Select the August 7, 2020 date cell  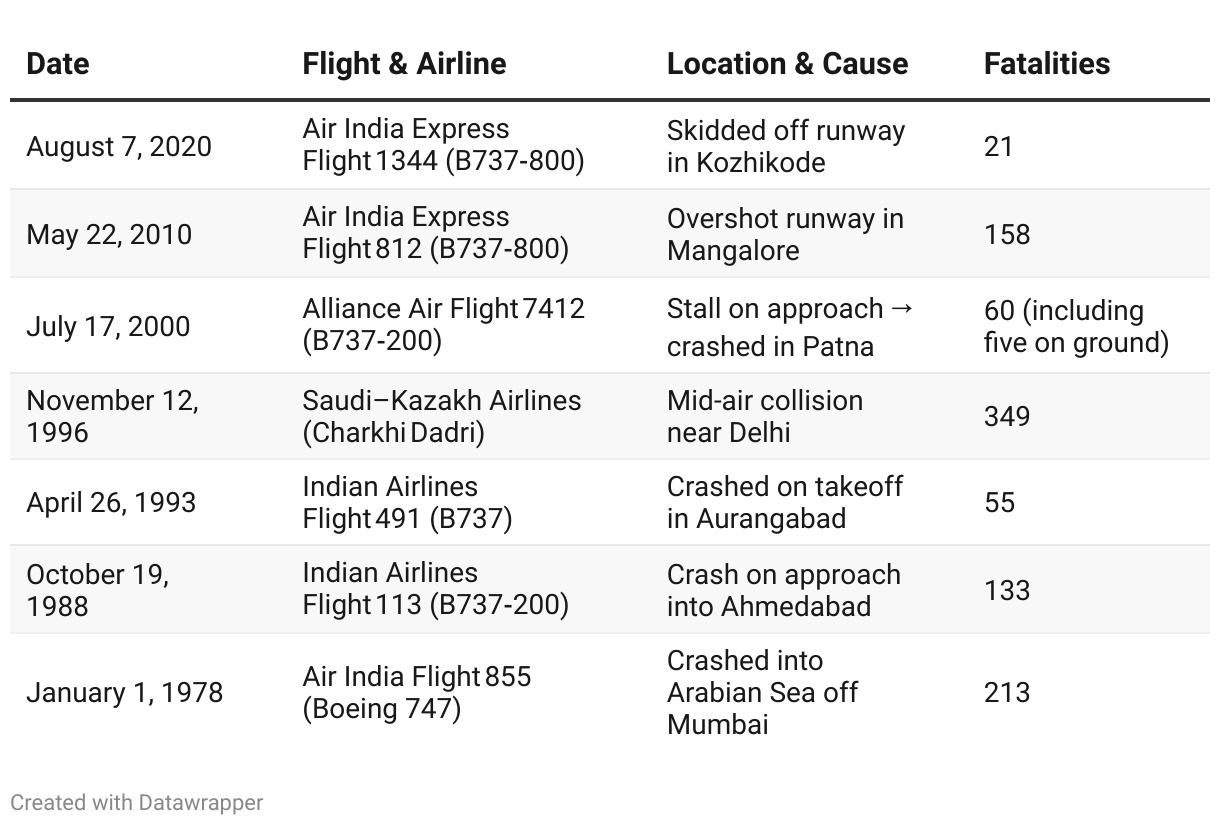click(x=119, y=146)
